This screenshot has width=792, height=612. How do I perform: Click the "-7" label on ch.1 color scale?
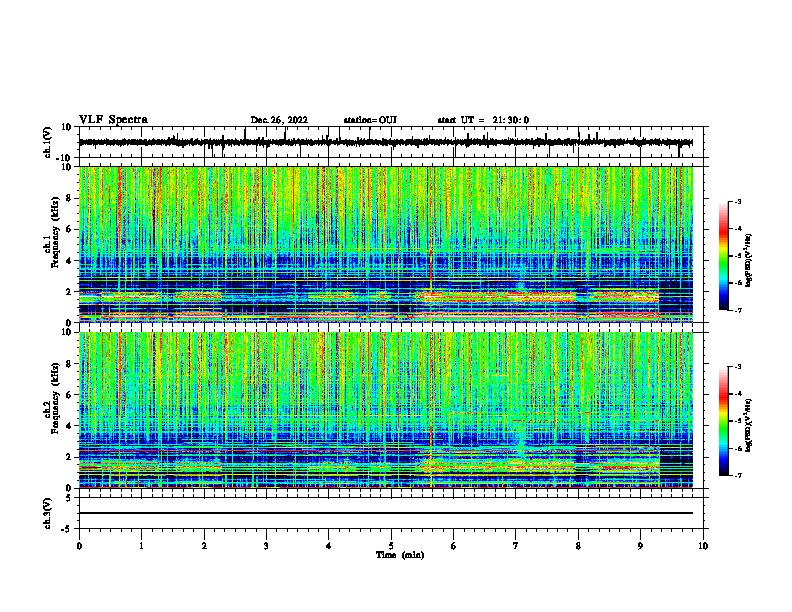[738, 310]
